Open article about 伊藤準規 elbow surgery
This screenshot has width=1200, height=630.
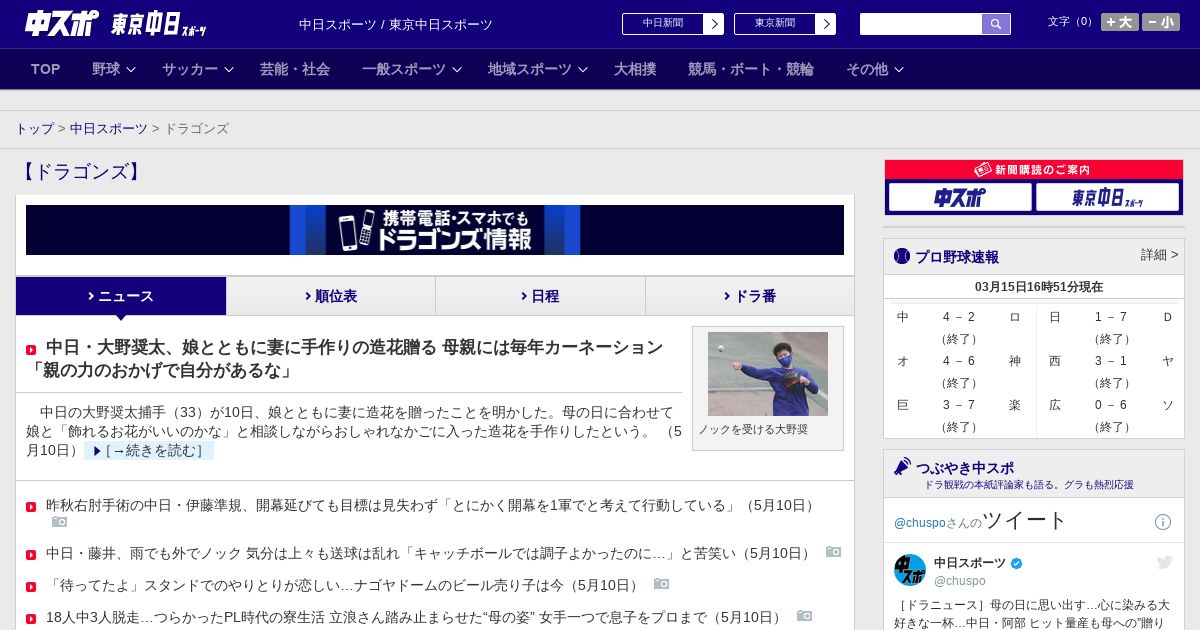click(x=432, y=506)
